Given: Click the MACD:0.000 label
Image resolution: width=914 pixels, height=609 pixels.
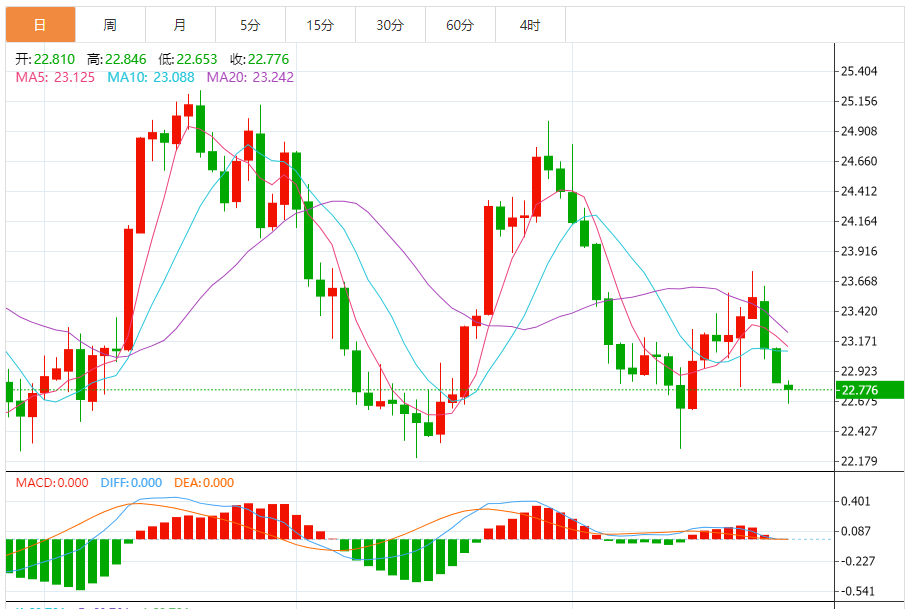Looking at the screenshot, I should [x=52, y=483].
